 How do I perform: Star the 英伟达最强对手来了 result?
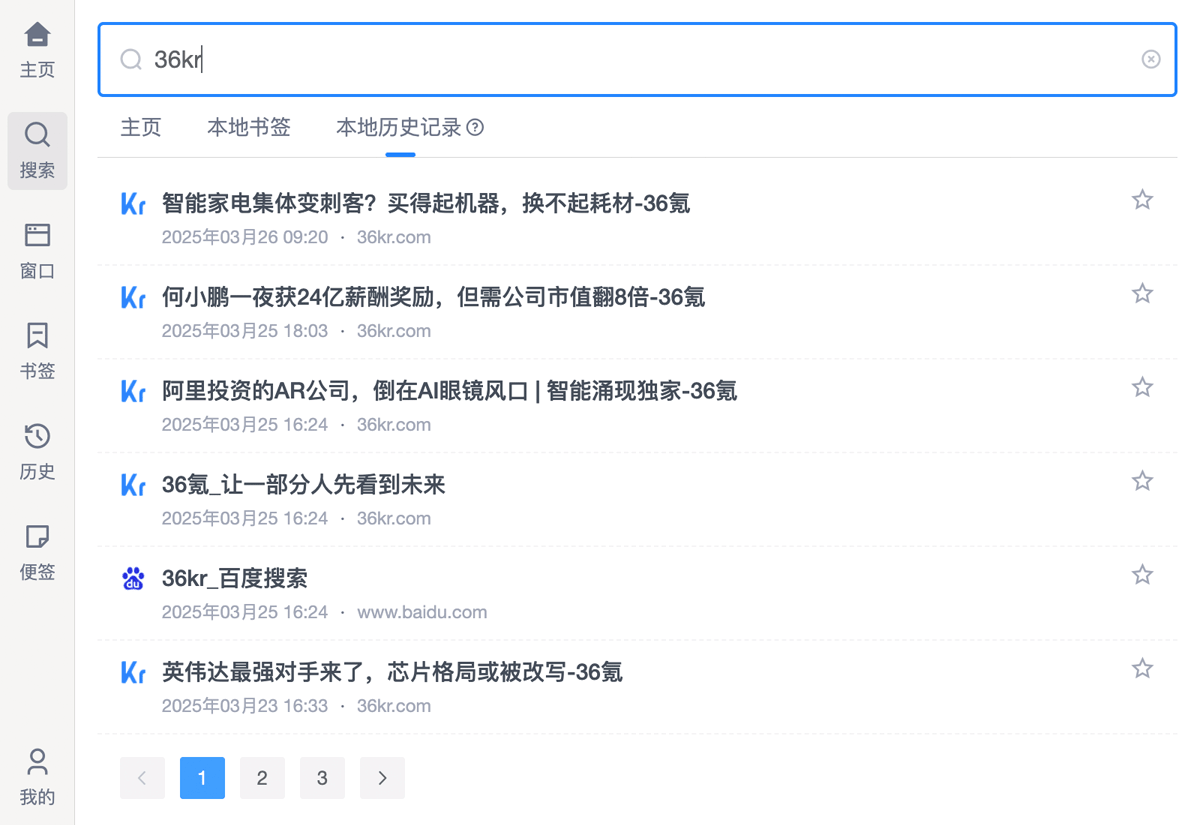pyautogui.click(x=1142, y=668)
